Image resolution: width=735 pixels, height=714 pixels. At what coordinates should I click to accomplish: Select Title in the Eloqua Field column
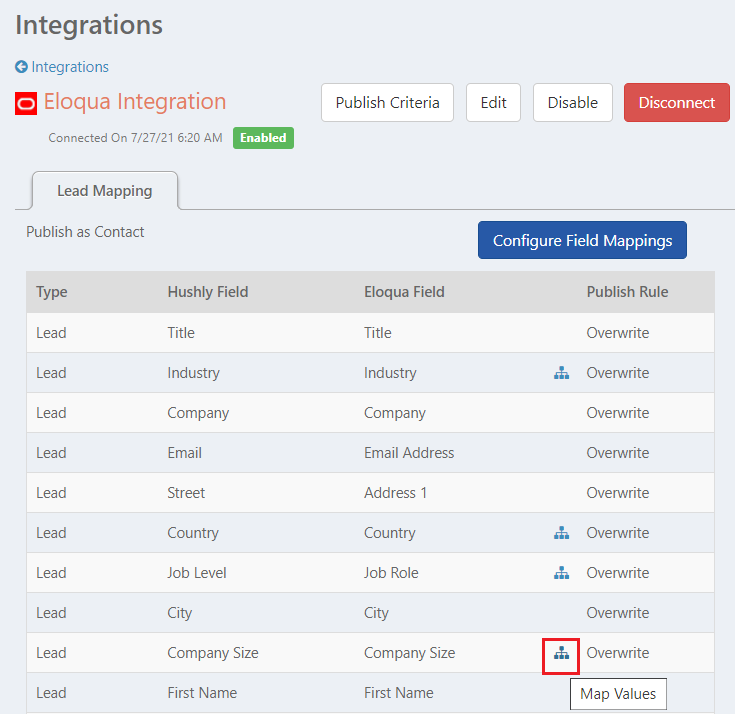378,333
